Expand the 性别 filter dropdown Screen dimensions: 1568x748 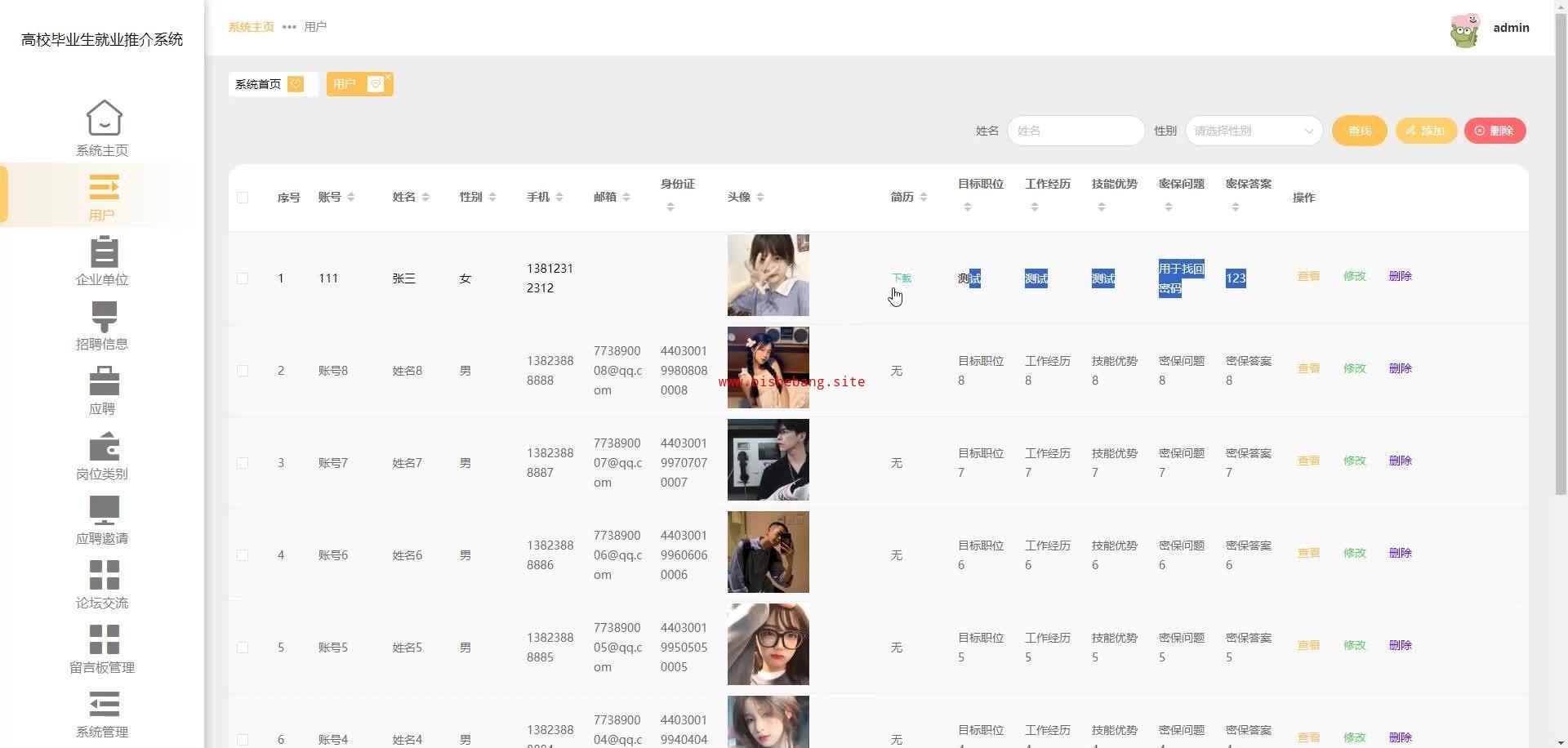pos(1254,131)
